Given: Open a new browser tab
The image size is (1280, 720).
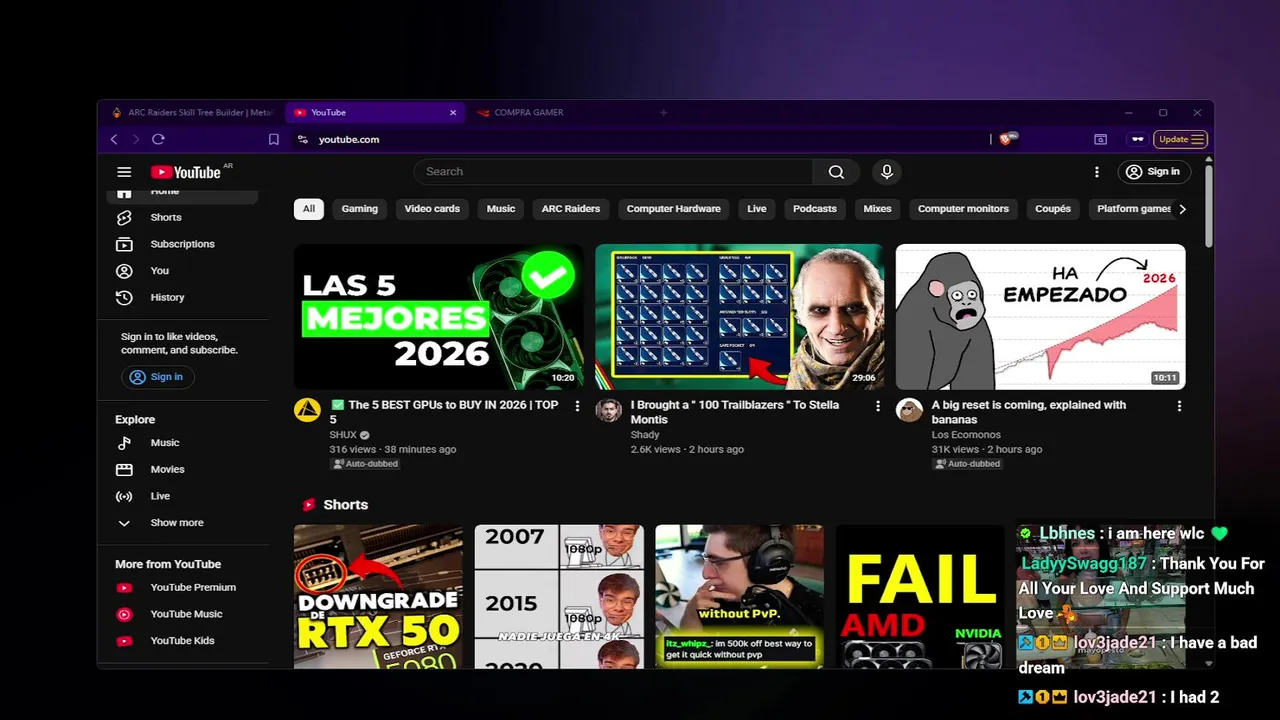Looking at the screenshot, I should pyautogui.click(x=663, y=113).
